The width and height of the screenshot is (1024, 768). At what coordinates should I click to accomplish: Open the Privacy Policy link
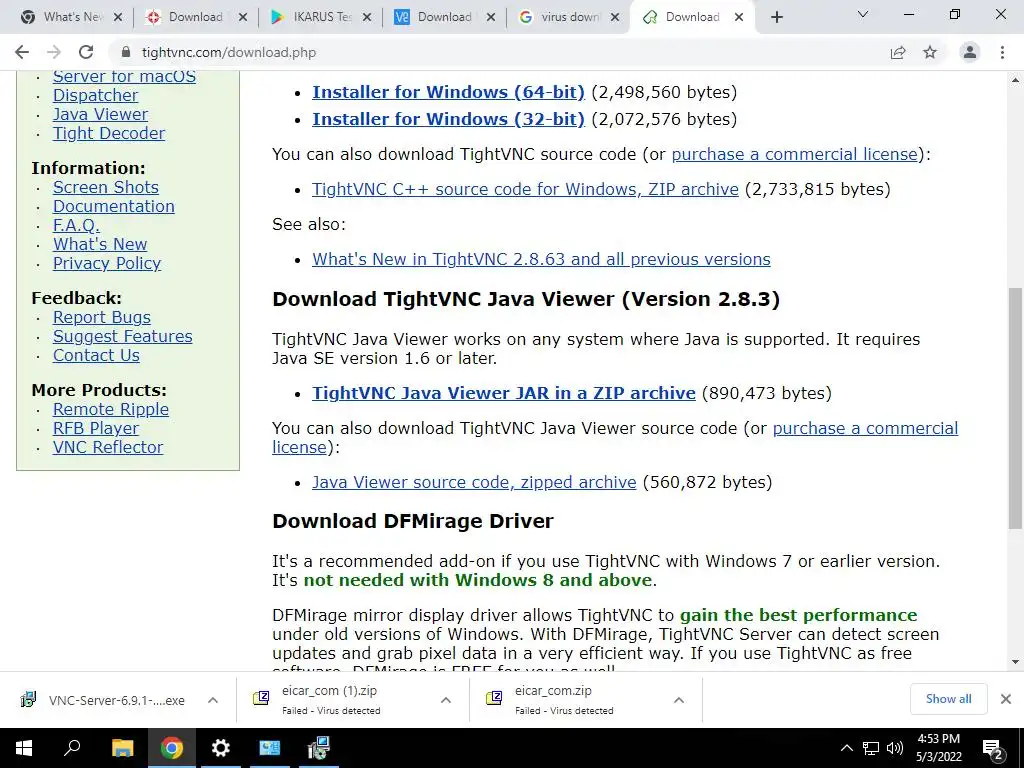click(x=106, y=263)
